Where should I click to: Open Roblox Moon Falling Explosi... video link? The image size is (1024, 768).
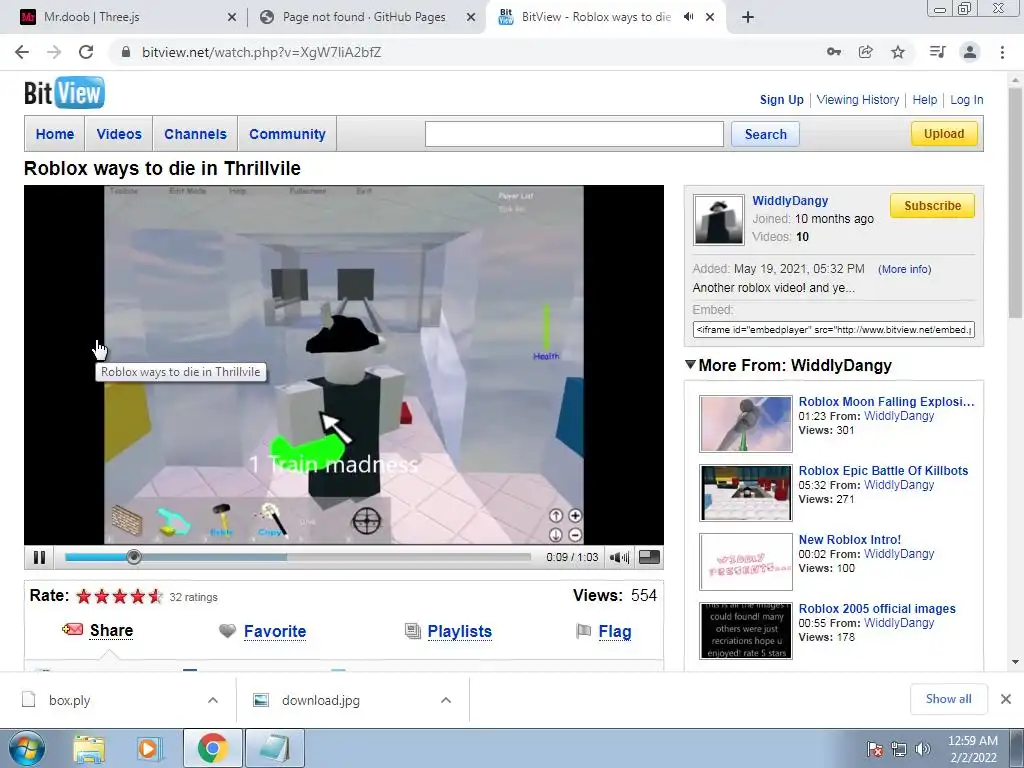click(x=886, y=402)
